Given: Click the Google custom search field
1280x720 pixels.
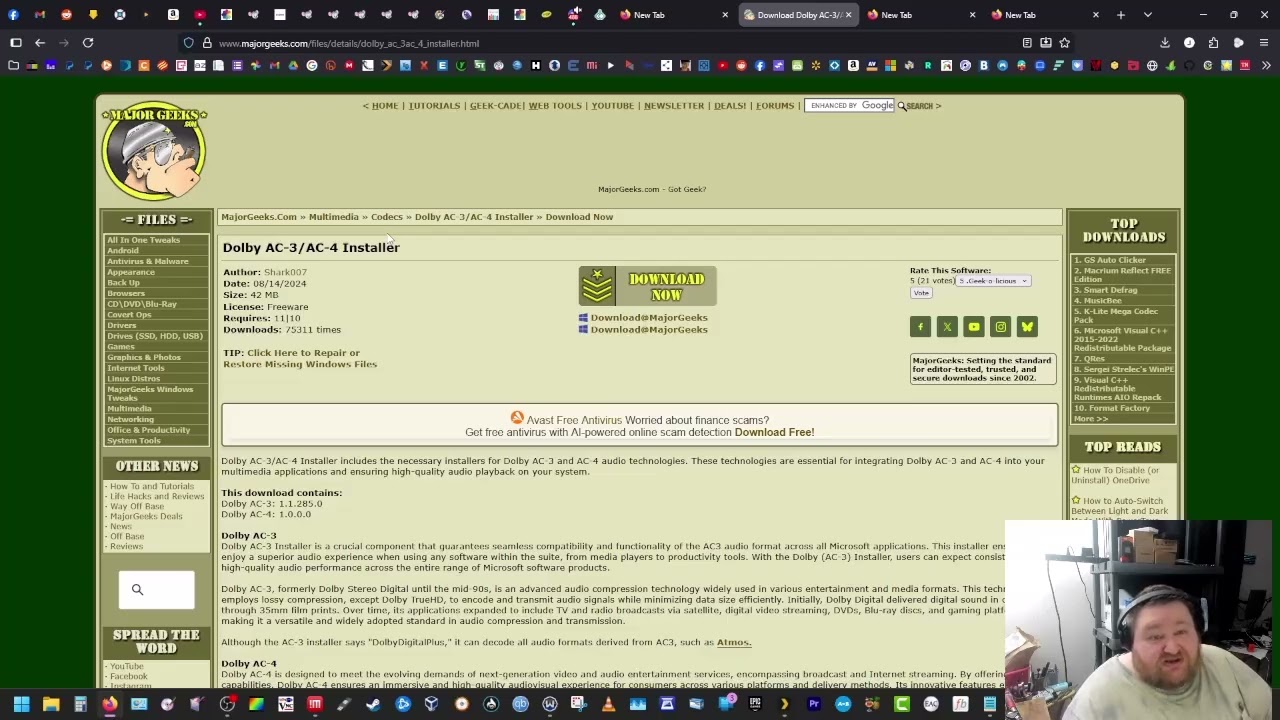Looking at the screenshot, I should [x=850, y=106].
